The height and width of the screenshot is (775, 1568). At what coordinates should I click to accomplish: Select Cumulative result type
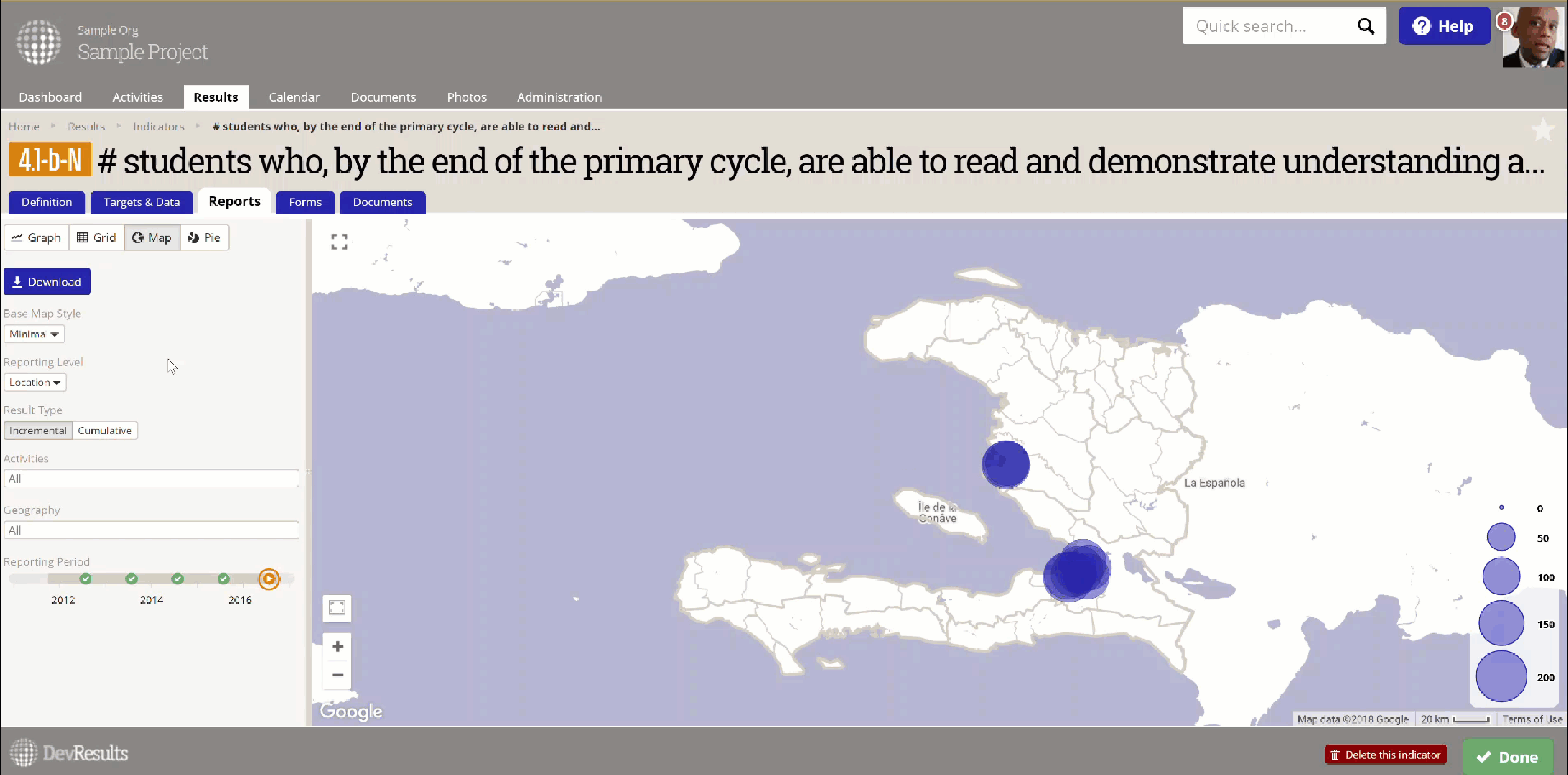click(105, 430)
